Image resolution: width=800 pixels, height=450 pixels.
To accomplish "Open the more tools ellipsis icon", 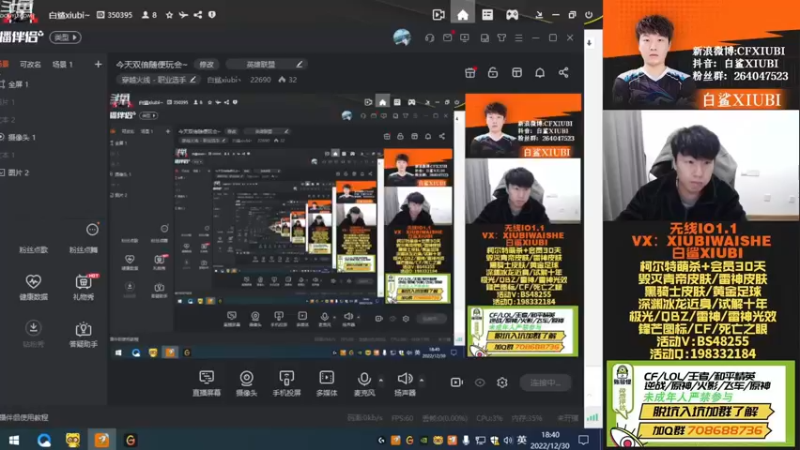I will [x=92, y=230].
